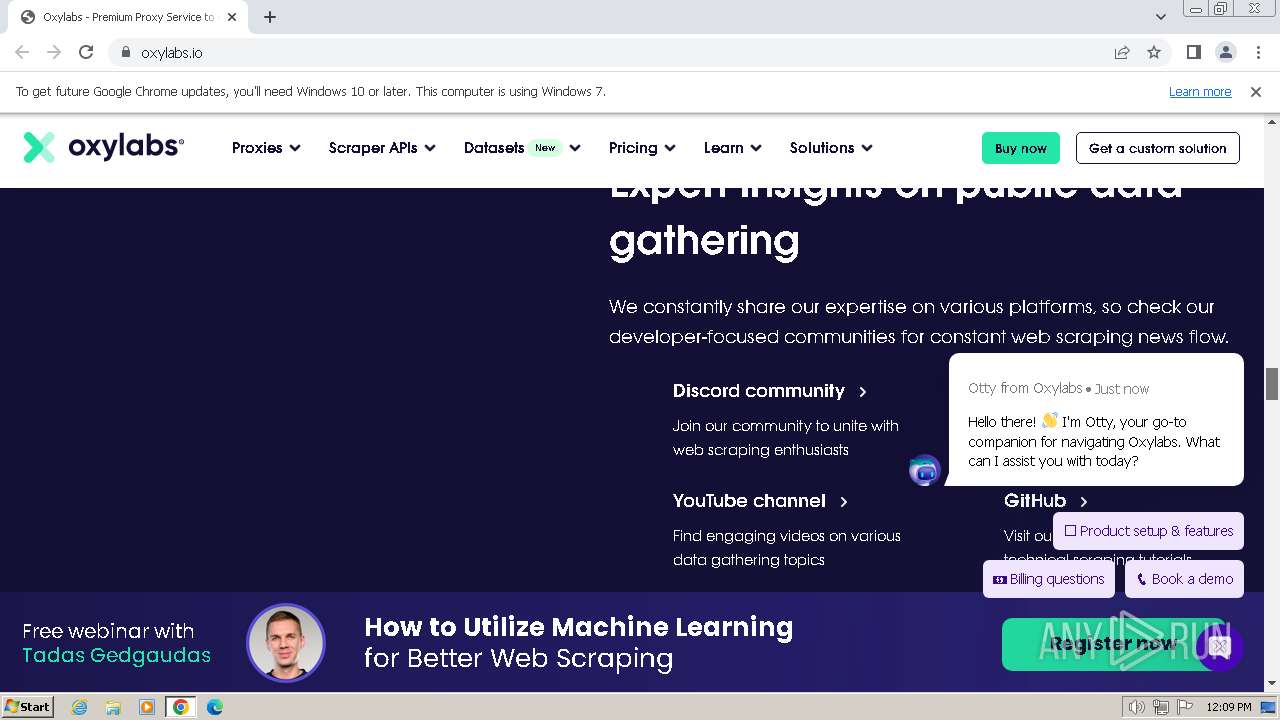Click Chrome icon in taskbar

(181, 707)
